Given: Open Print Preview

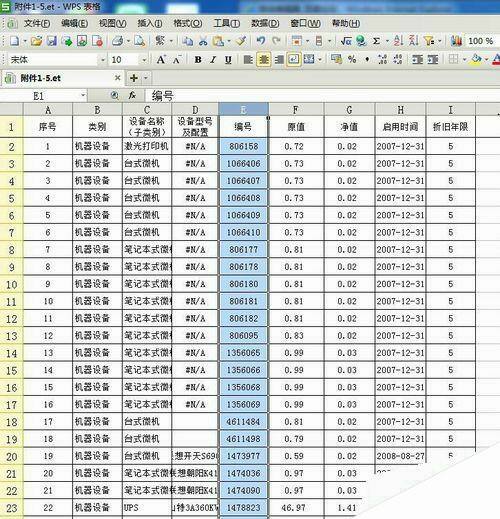Looking at the screenshot, I should [x=140, y=41].
